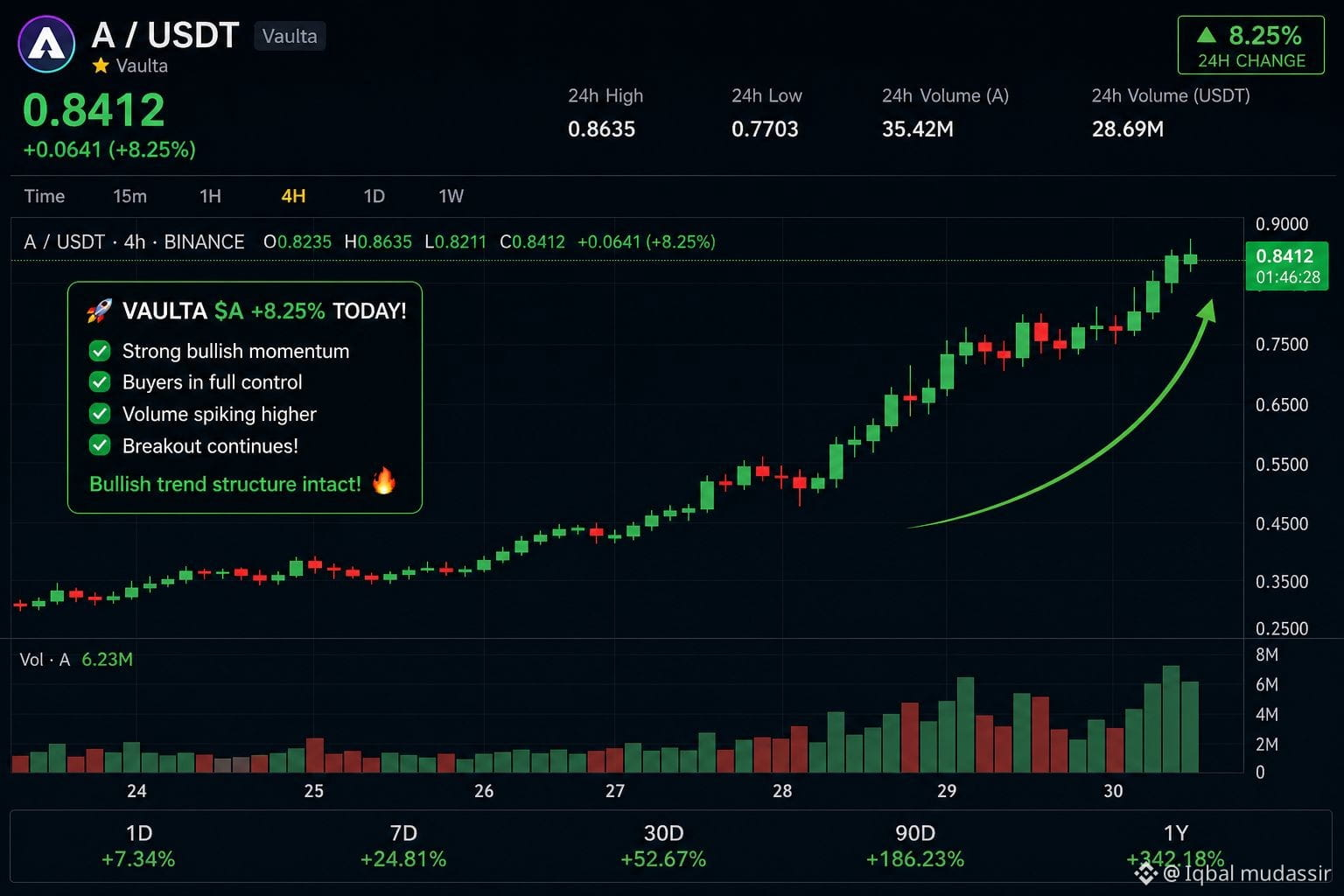This screenshot has height=896, width=1344.
Task: Toggle the favorite star beside Vaulta
Action: pyautogui.click(x=101, y=66)
